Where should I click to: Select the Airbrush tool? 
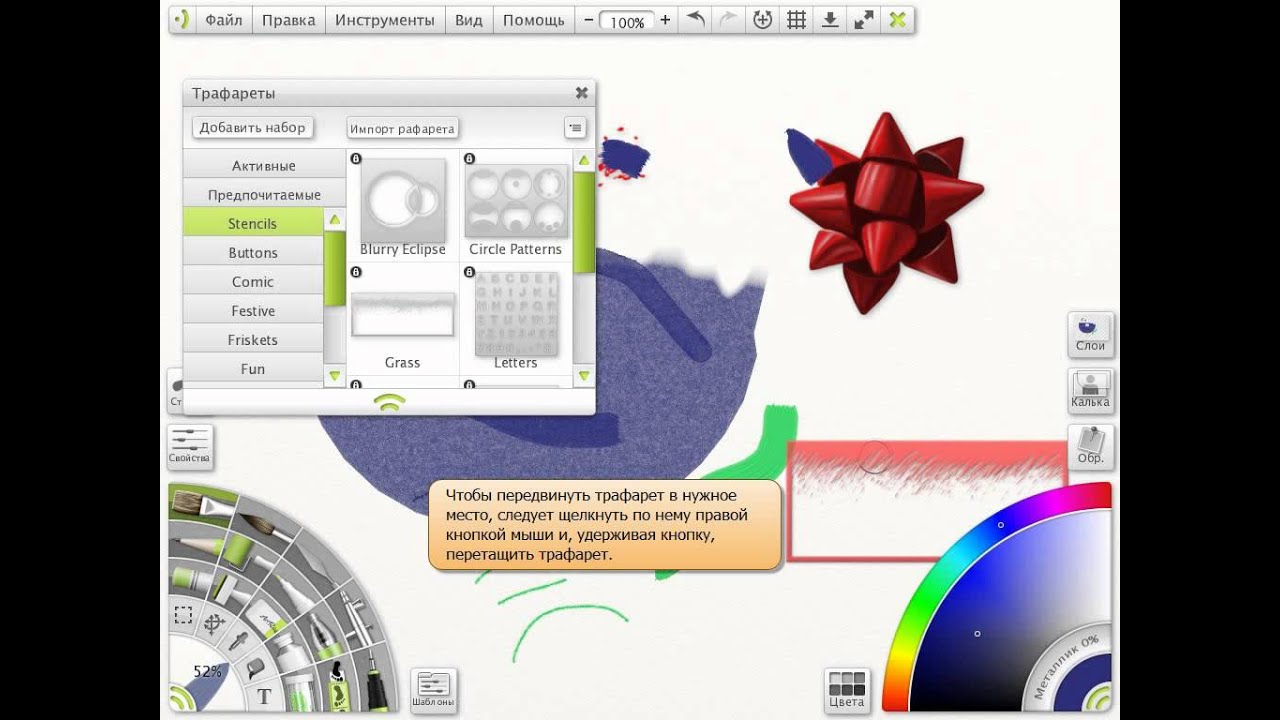pos(358,619)
